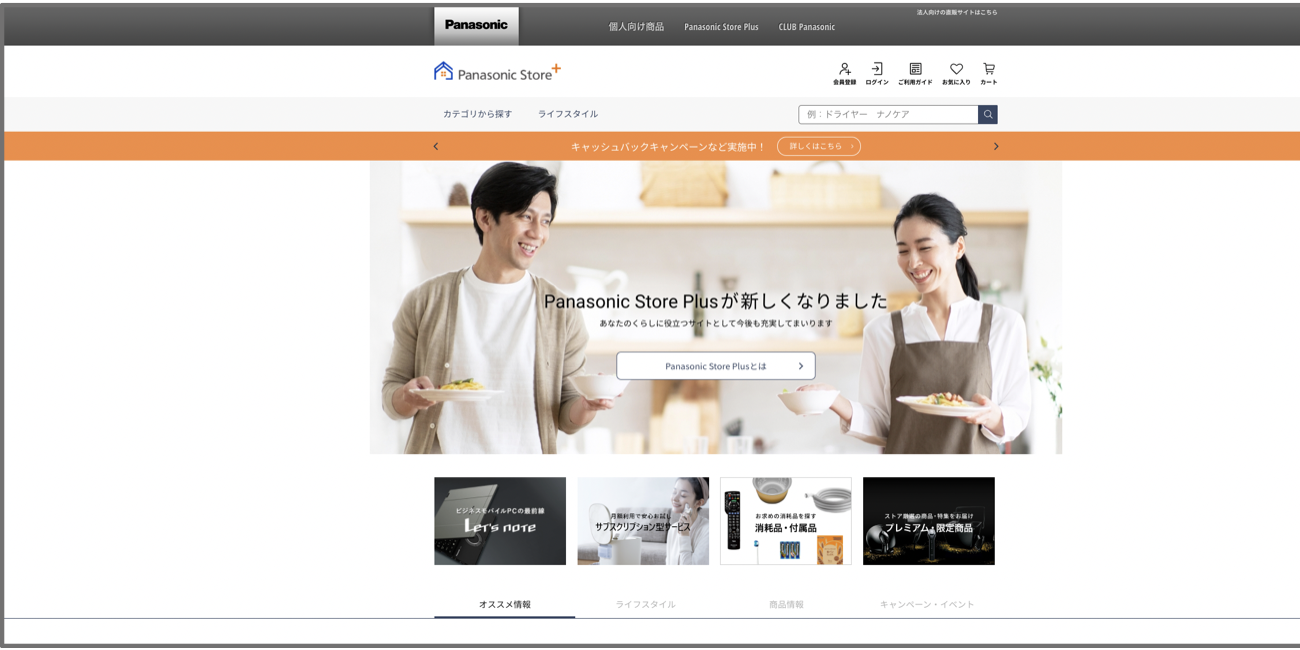Image resolution: width=1300 pixels, height=650 pixels.
Task: Switch to the オススメ情報 tab
Action: click(505, 604)
